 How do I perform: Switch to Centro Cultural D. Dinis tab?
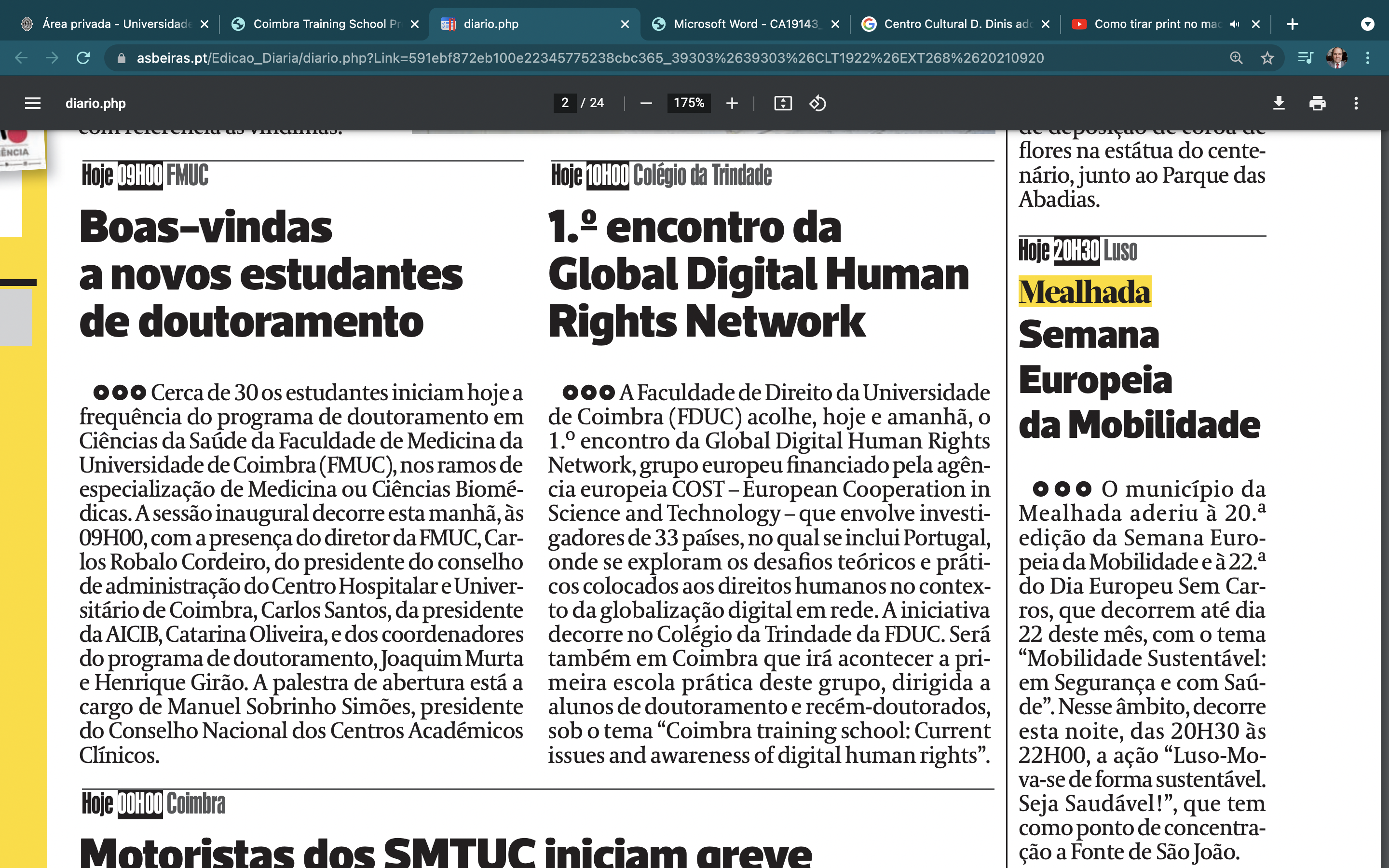point(955,24)
